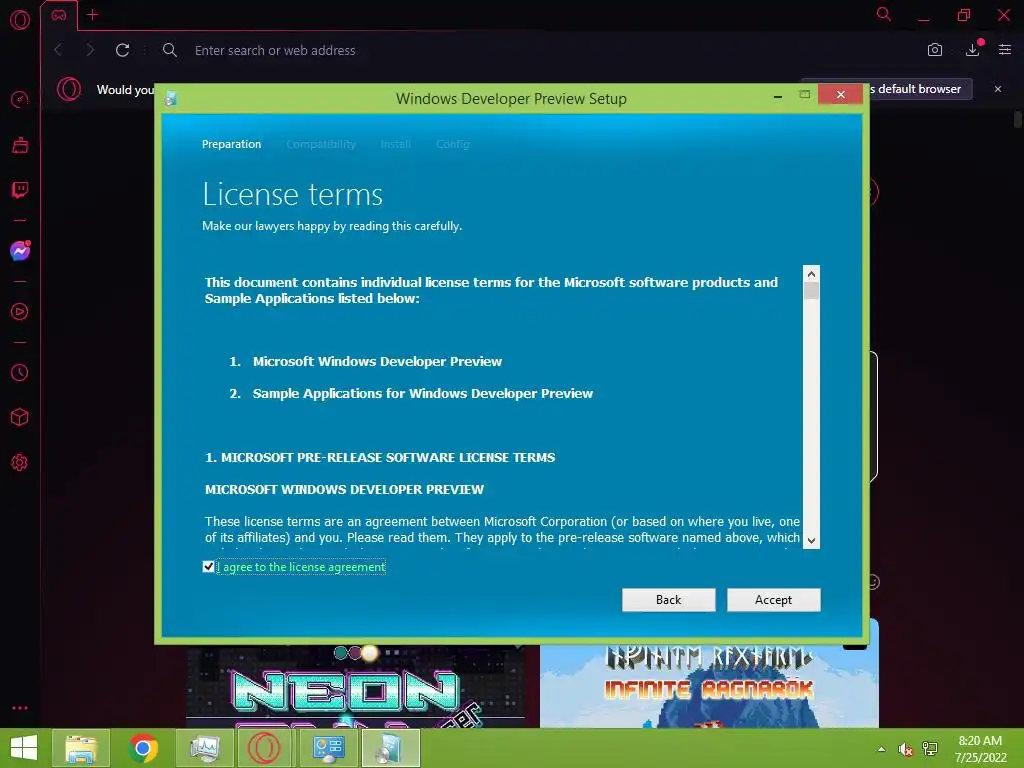Open a new tab with plus button

[x=93, y=14]
